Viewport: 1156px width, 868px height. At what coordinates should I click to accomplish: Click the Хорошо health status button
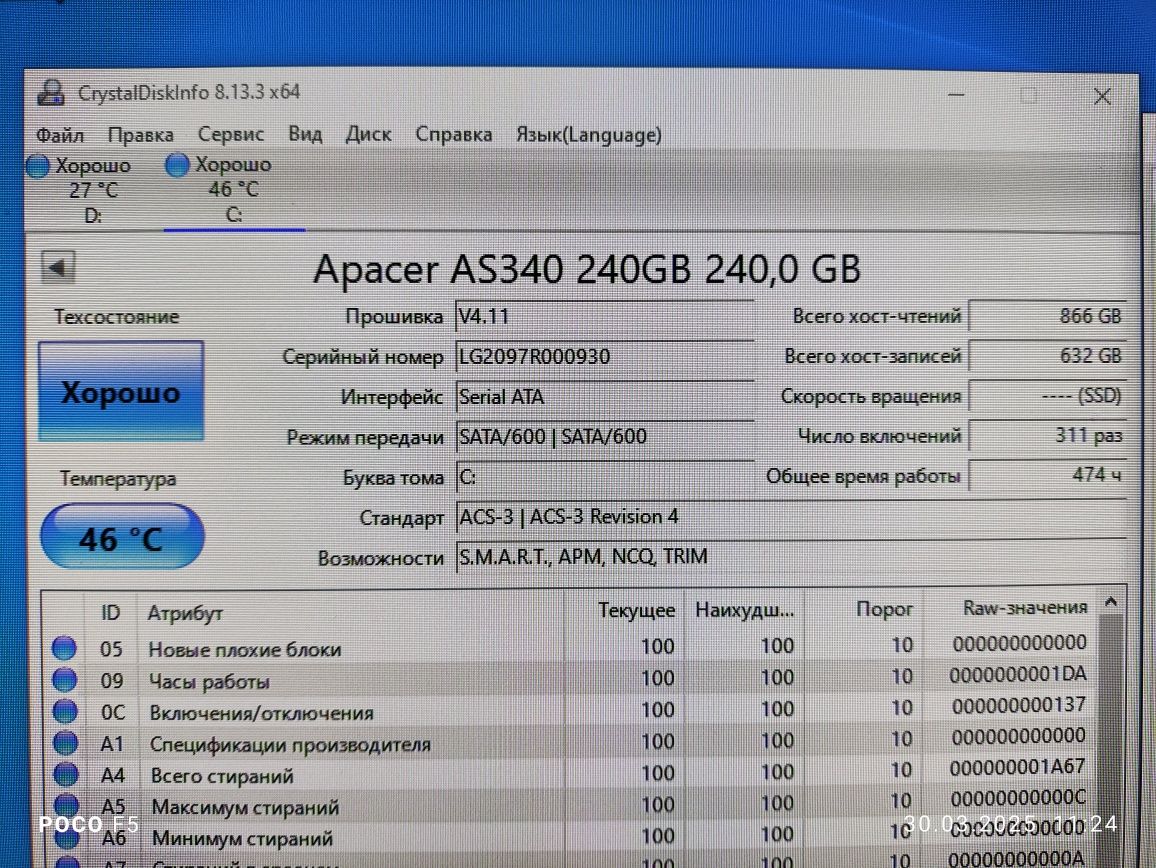121,392
